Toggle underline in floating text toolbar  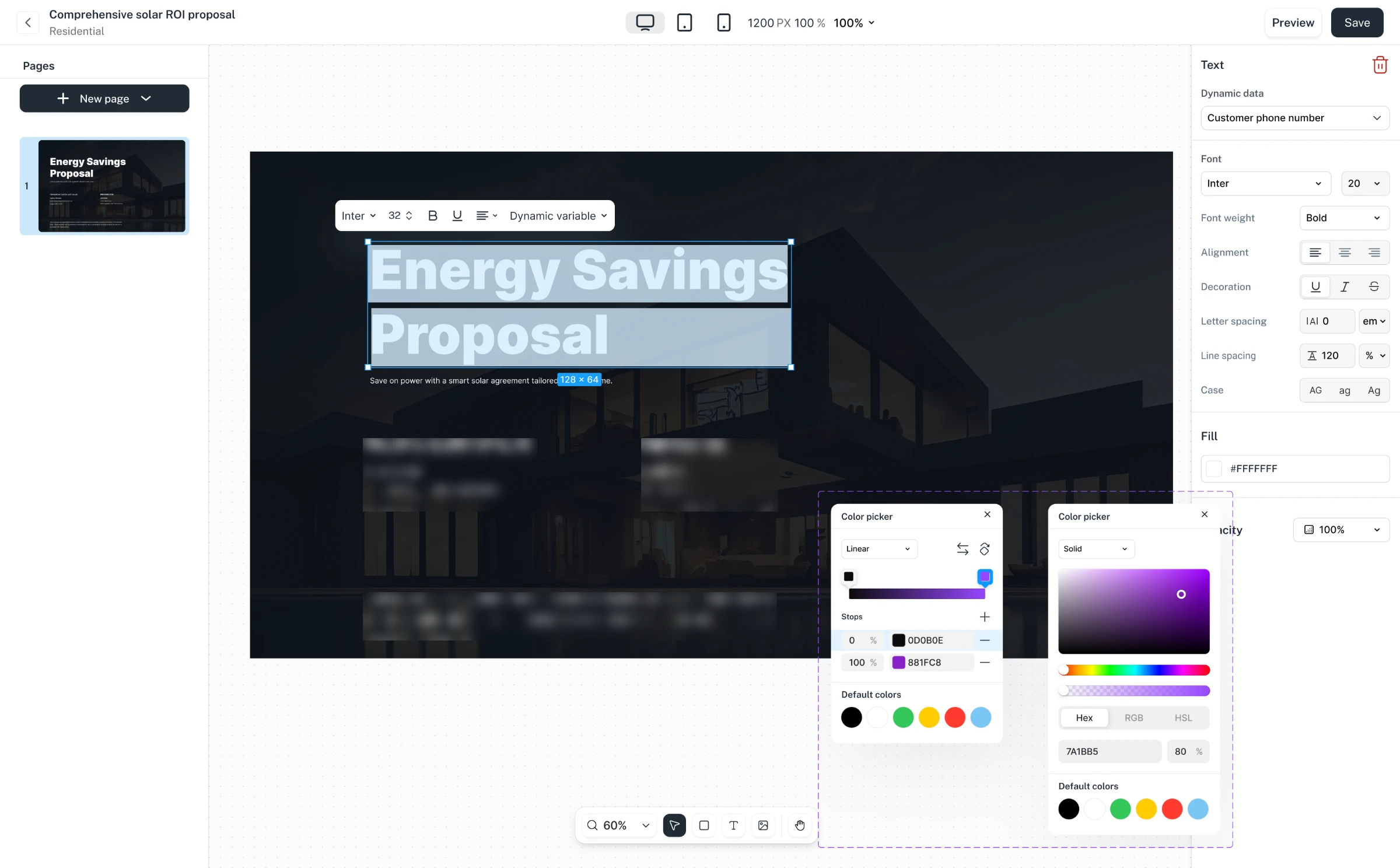[x=457, y=216]
